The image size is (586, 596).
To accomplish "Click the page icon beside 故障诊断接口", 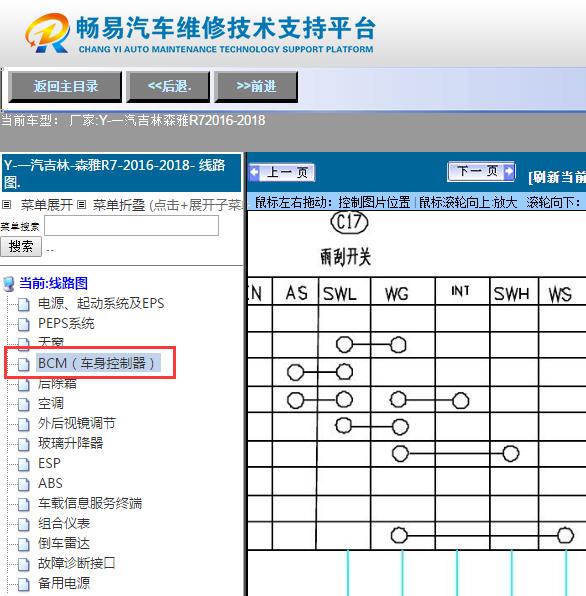I will coord(24,564).
